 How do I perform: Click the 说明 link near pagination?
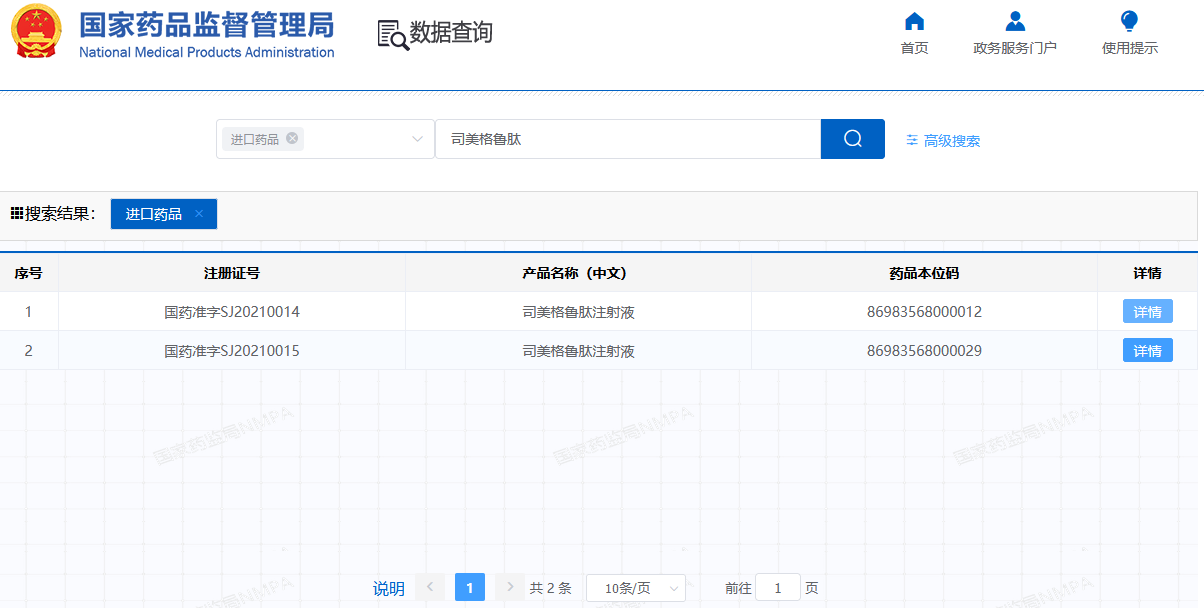point(388,588)
